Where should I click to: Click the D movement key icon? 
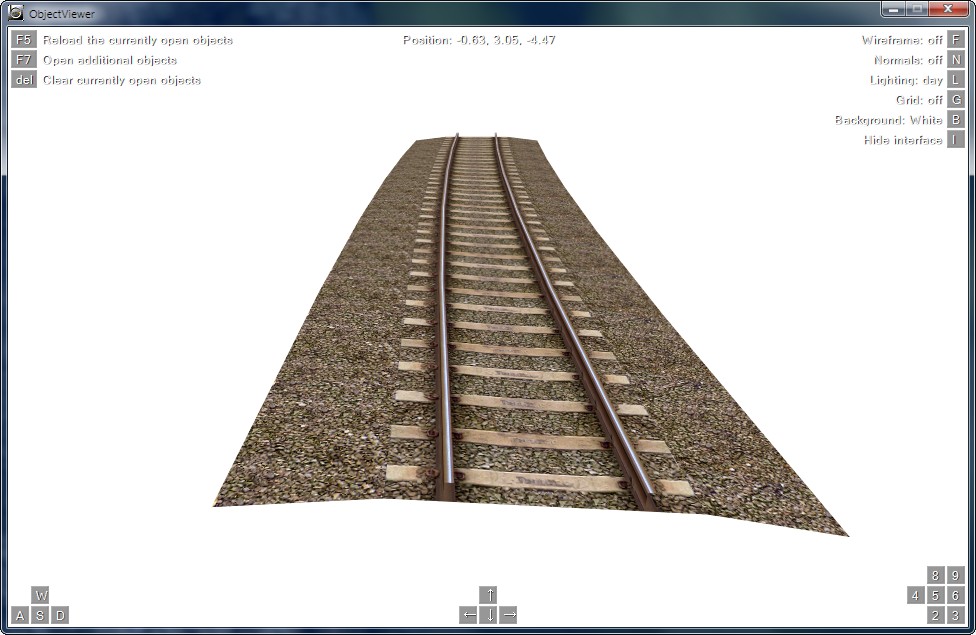(60, 615)
